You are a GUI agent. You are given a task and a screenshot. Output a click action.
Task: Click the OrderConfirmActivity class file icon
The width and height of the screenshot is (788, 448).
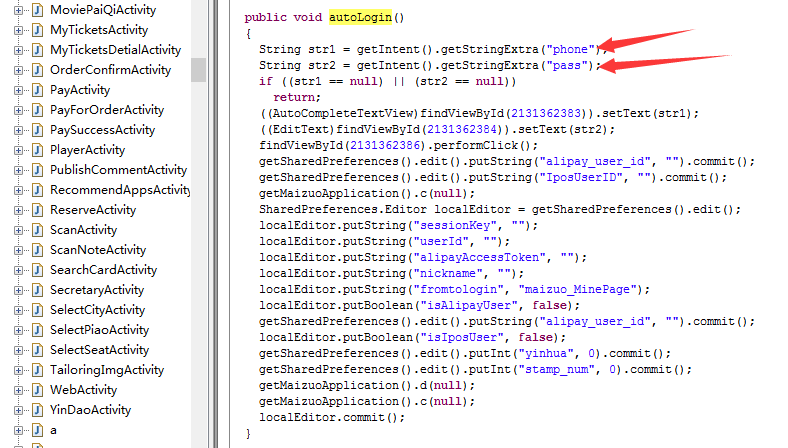38,70
